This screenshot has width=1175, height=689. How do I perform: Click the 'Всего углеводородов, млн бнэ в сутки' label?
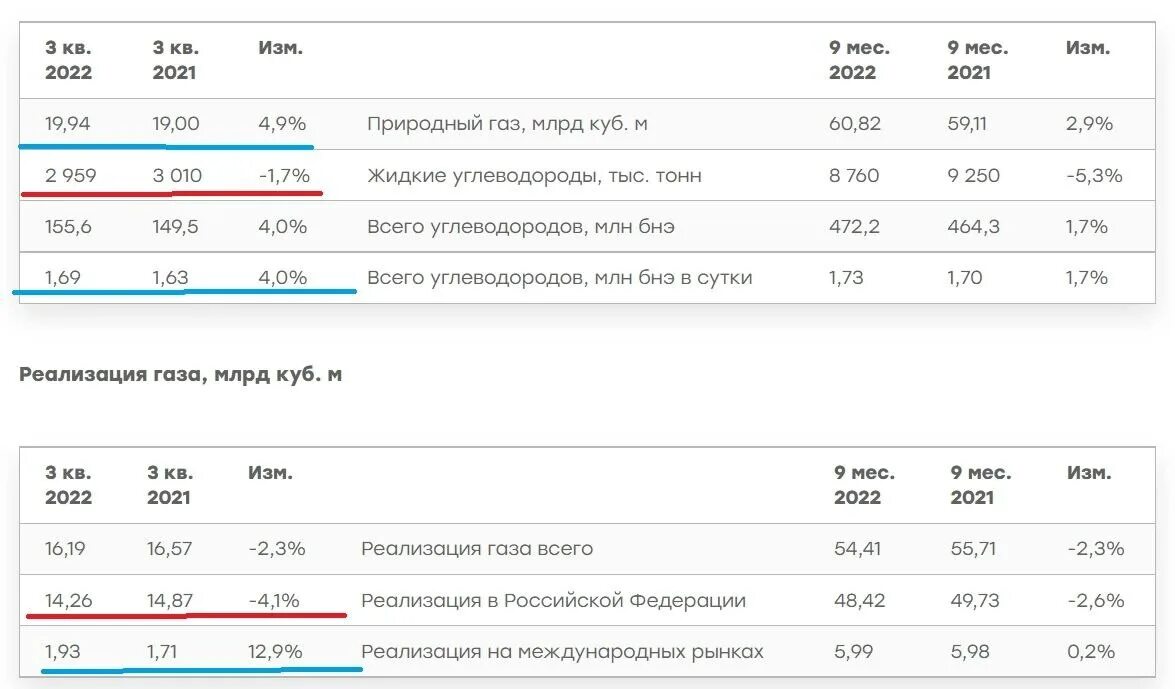click(x=559, y=277)
